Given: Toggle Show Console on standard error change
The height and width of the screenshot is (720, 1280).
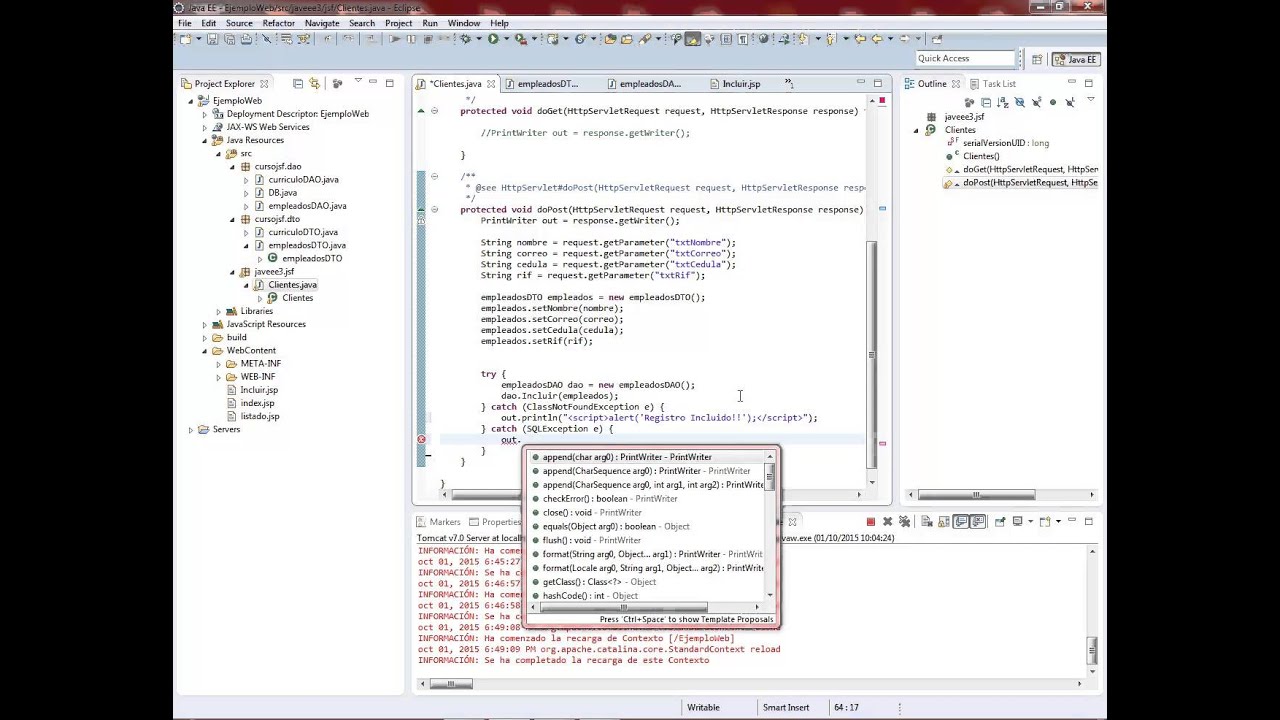Looking at the screenshot, I should [x=978, y=522].
